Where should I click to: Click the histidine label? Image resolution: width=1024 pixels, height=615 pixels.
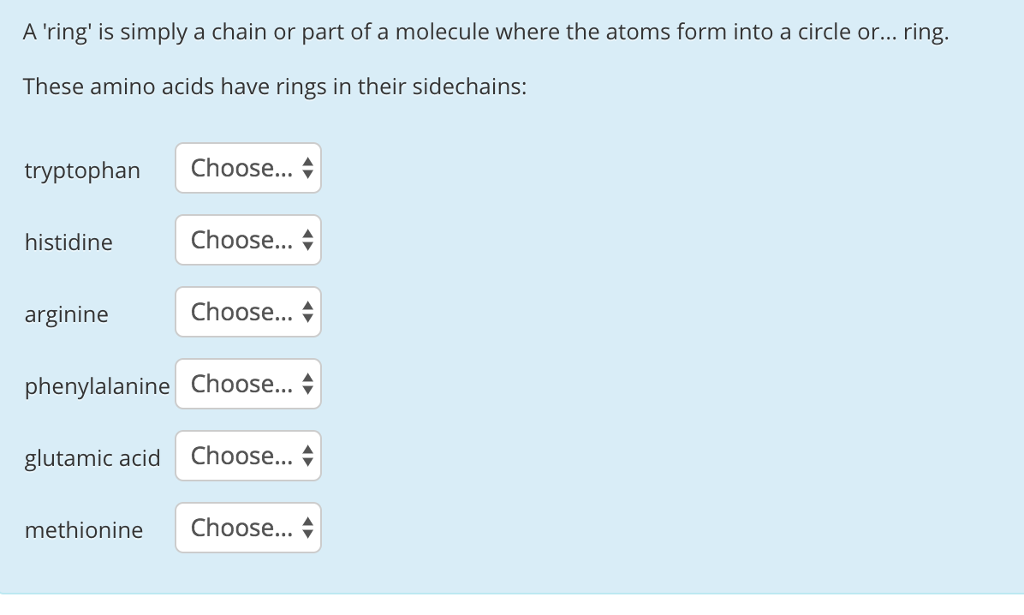tap(68, 243)
